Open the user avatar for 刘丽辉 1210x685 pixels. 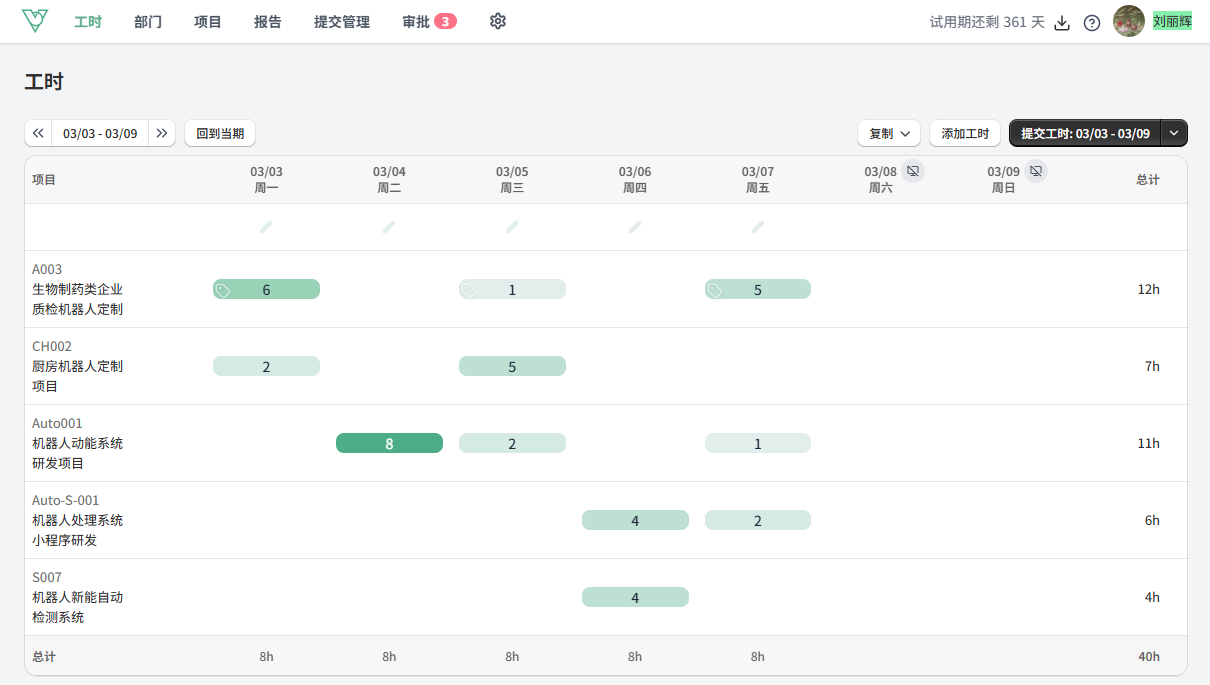(1129, 21)
